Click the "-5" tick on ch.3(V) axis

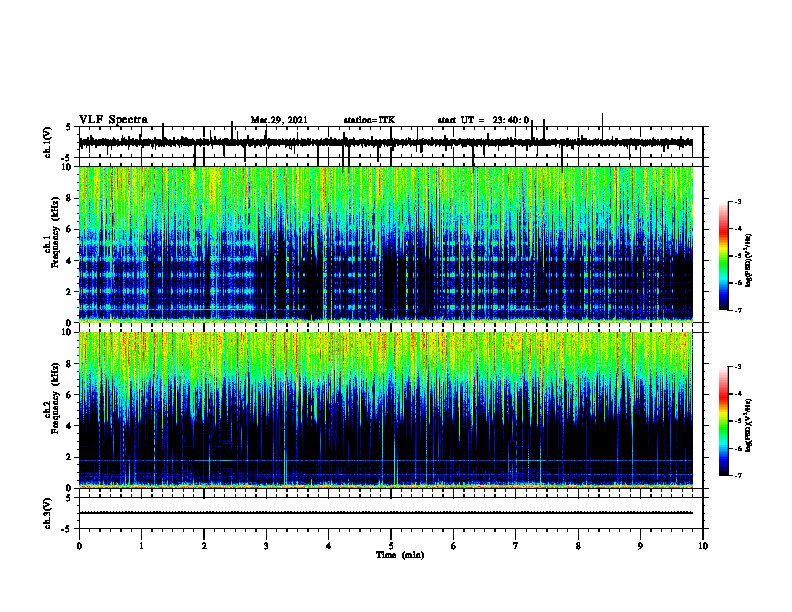pyautogui.click(x=67, y=529)
